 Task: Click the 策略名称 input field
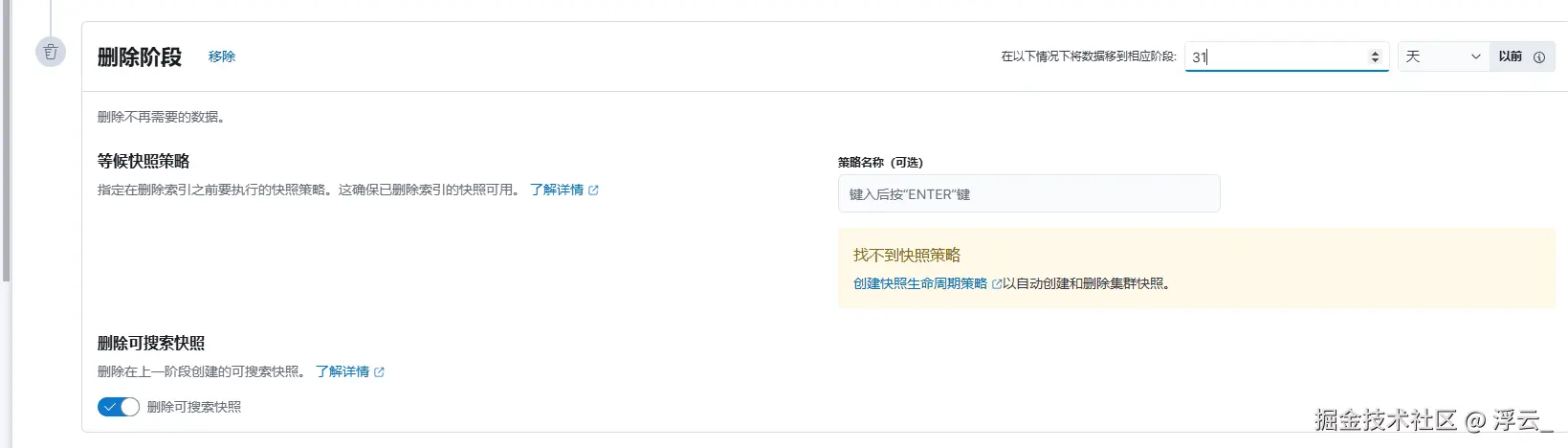[1028, 193]
